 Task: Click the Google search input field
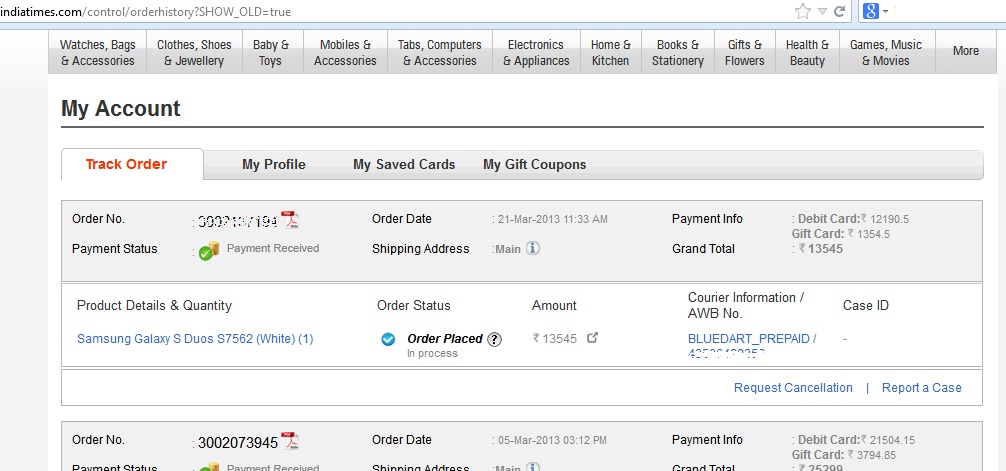[x=950, y=12]
